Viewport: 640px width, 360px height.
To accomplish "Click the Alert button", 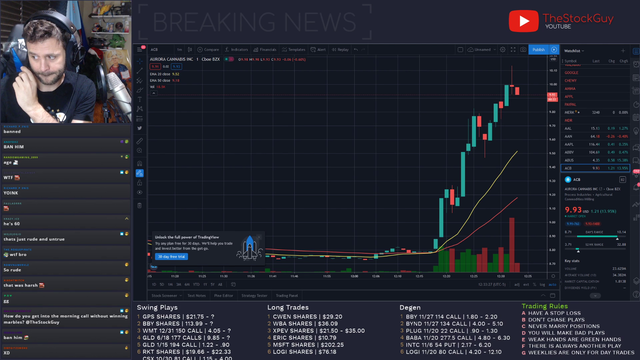I will (x=318, y=49).
